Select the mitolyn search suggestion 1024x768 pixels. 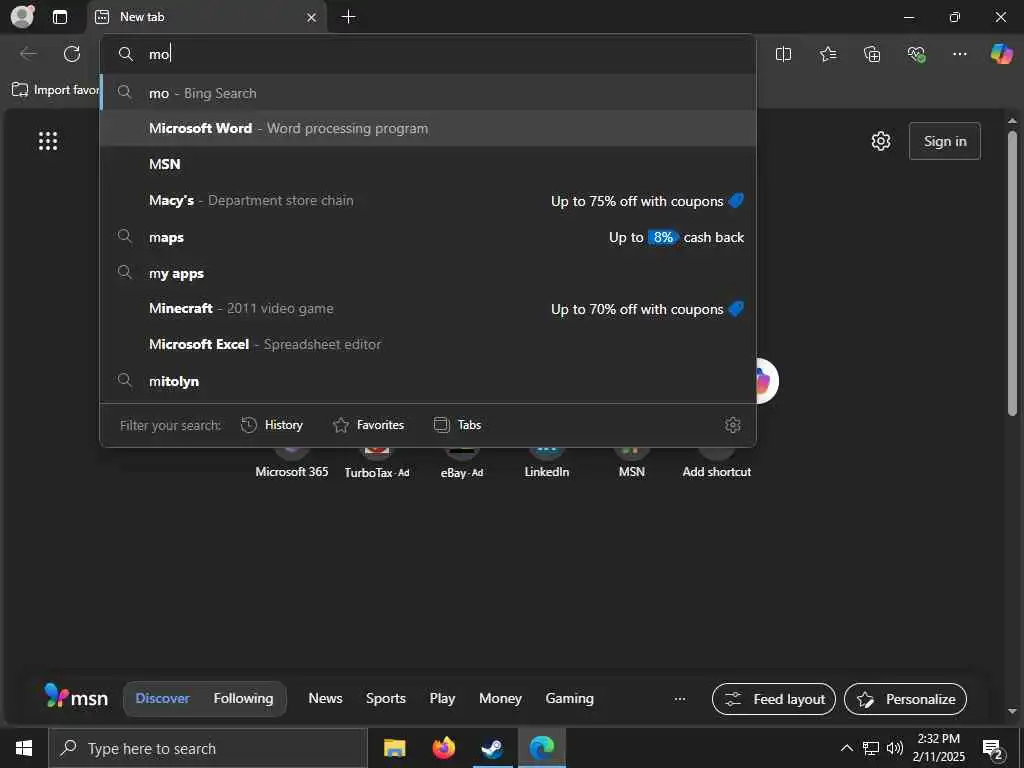[428, 381]
